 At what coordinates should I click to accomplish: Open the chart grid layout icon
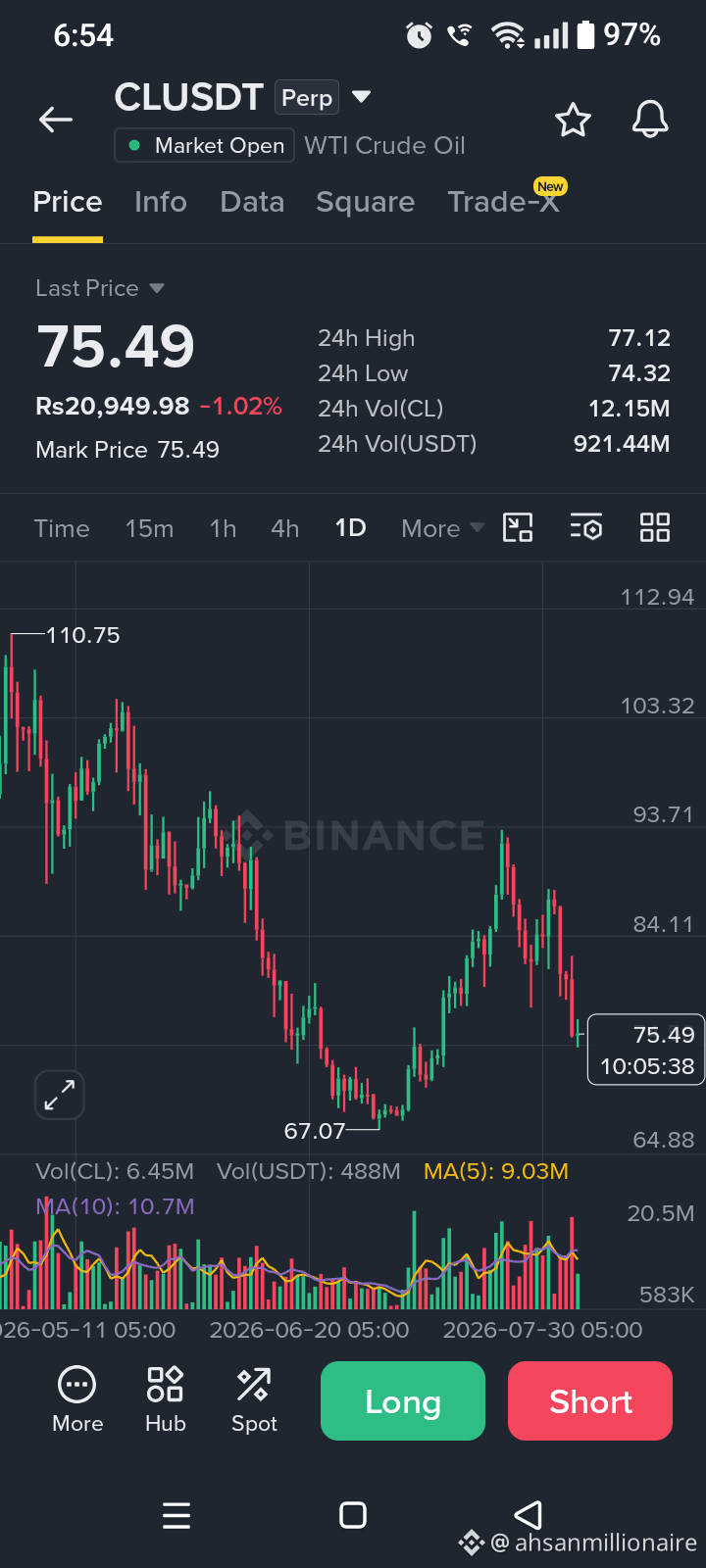point(654,527)
